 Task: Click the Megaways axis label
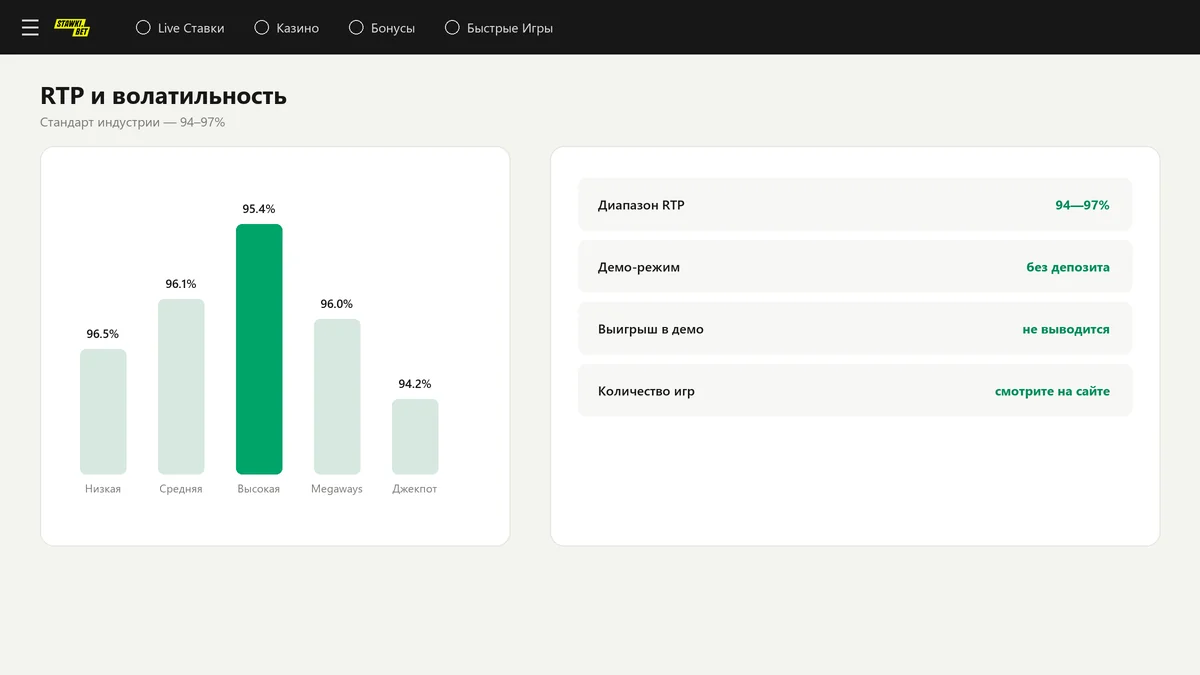(x=337, y=489)
